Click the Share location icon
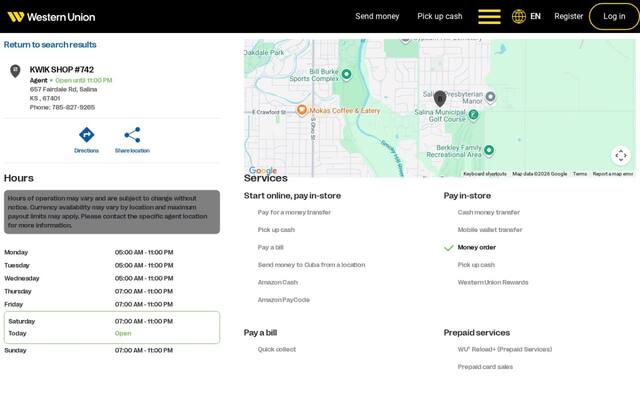 click(x=132, y=135)
